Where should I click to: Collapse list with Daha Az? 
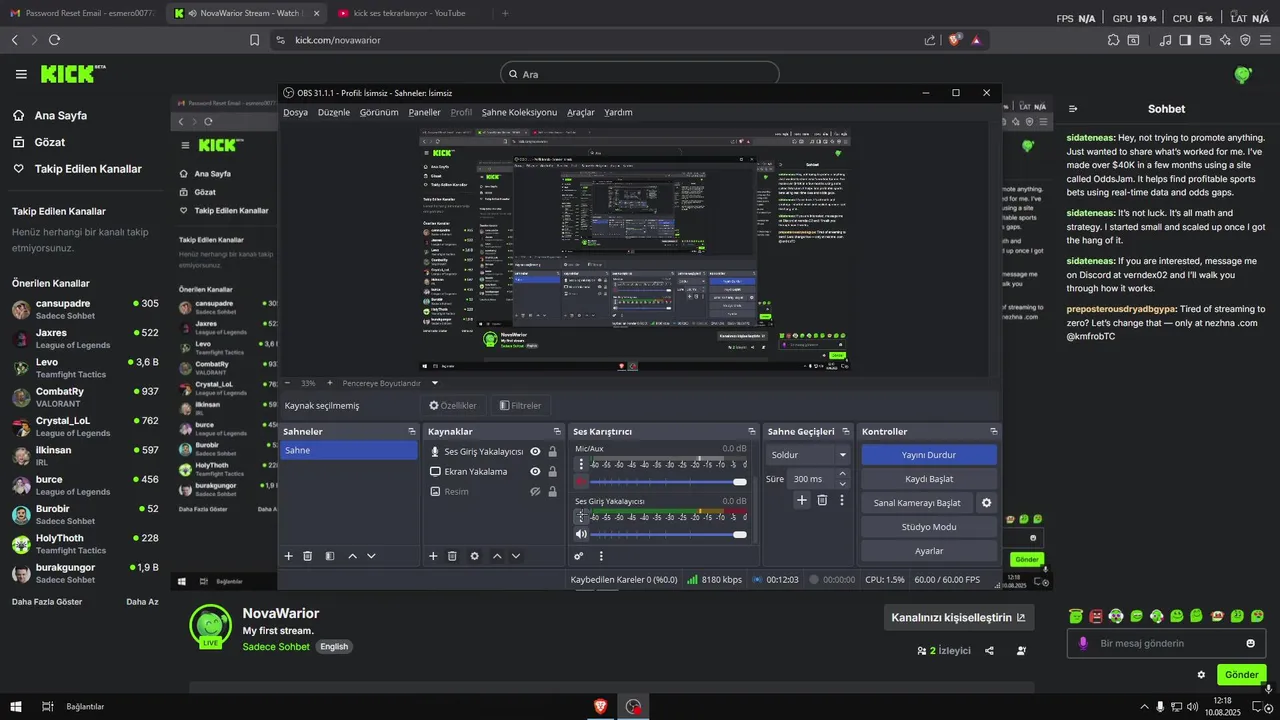coord(142,602)
